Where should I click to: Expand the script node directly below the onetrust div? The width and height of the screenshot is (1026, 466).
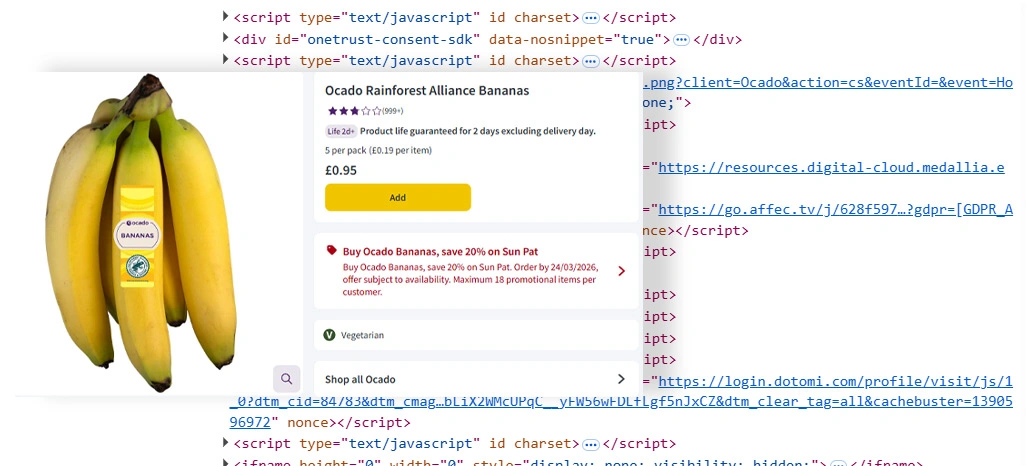[x=226, y=60]
